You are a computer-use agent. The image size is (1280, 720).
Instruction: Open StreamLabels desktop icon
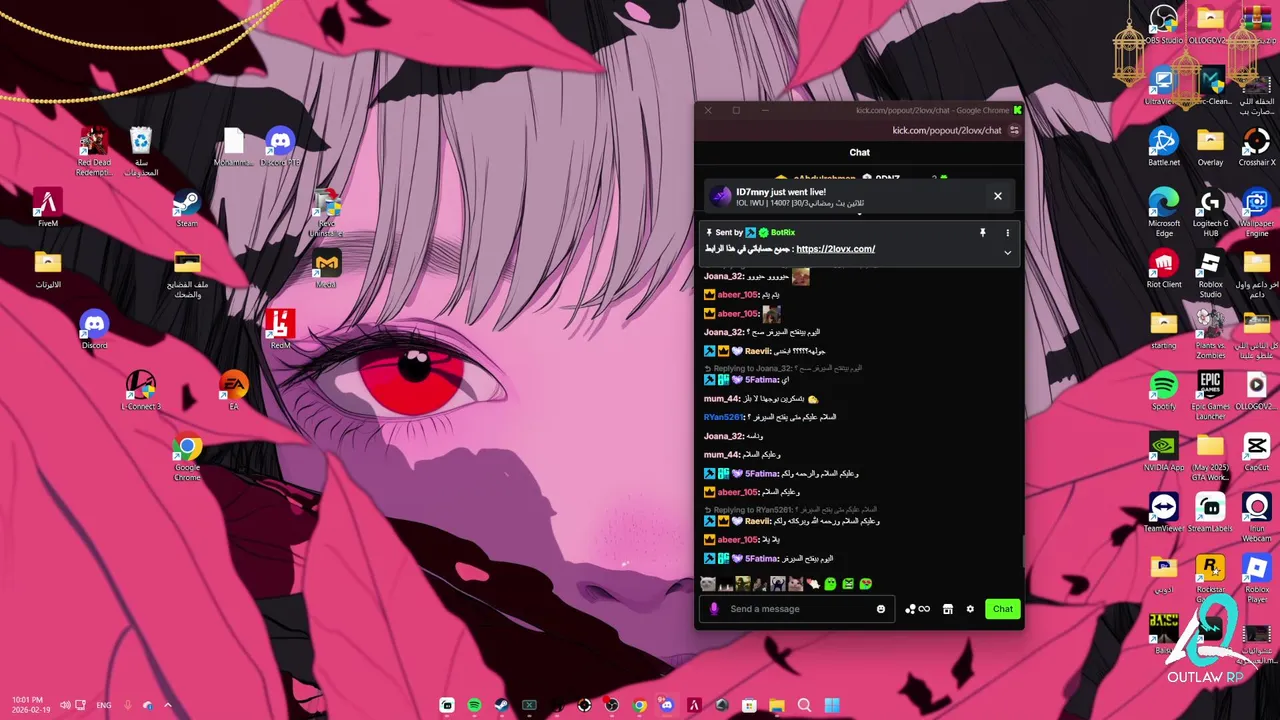click(1210, 513)
